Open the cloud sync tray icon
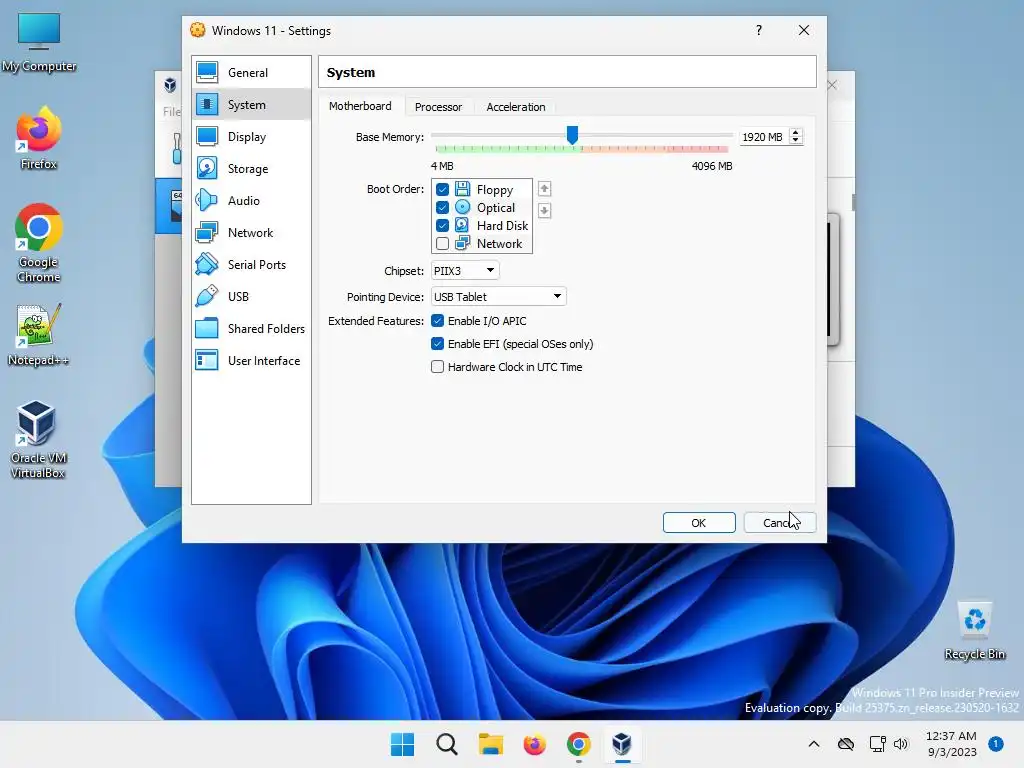The width and height of the screenshot is (1024, 768). (x=846, y=744)
